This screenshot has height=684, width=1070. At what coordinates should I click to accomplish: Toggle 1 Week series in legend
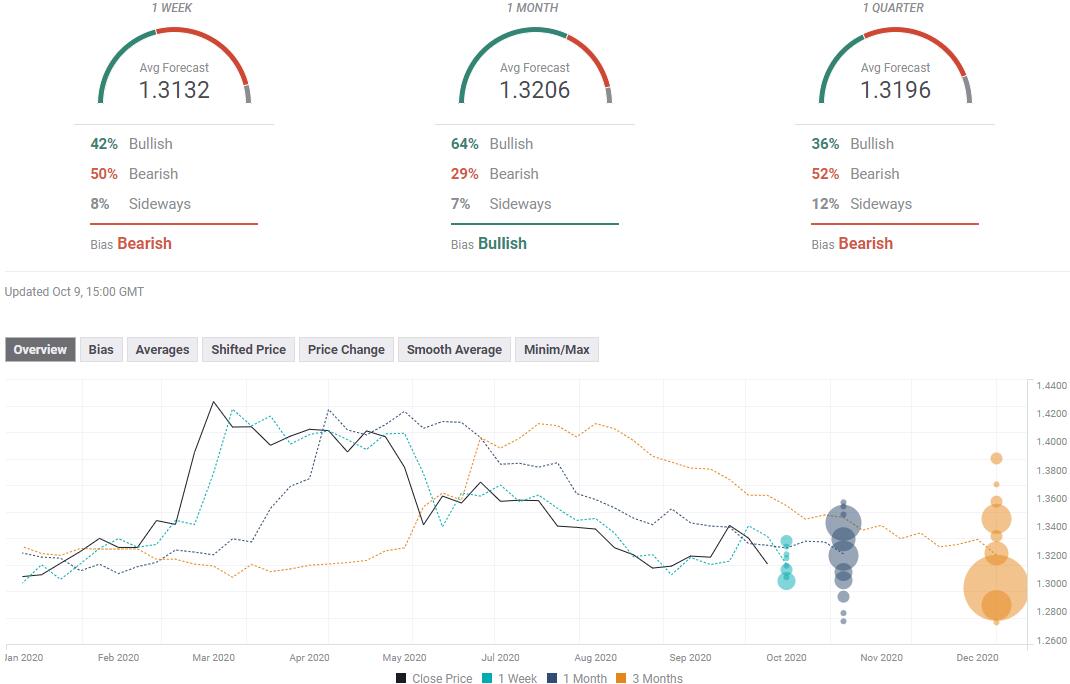click(x=510, y=678)
